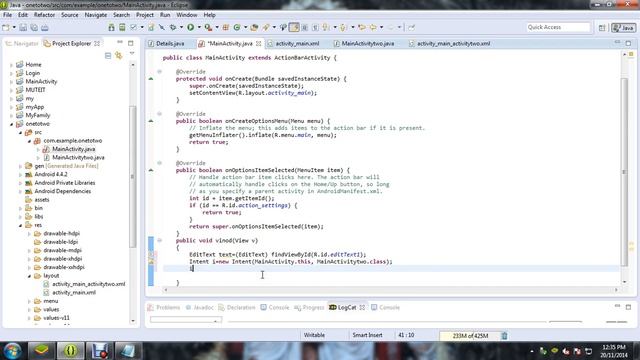Screen dimensions: 640x360
Task: Open Project Explorer view menu arrow
Action: (x=132, y=54)
